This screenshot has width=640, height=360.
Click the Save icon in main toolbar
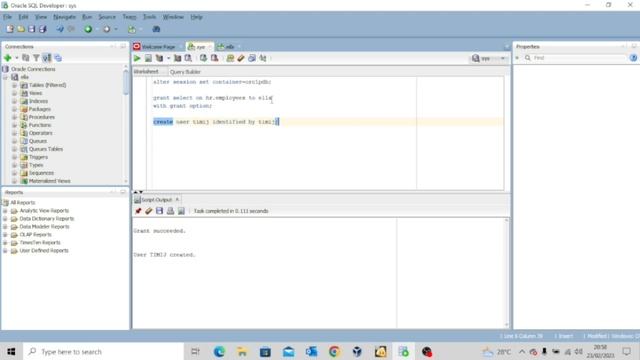click(31, 29)
